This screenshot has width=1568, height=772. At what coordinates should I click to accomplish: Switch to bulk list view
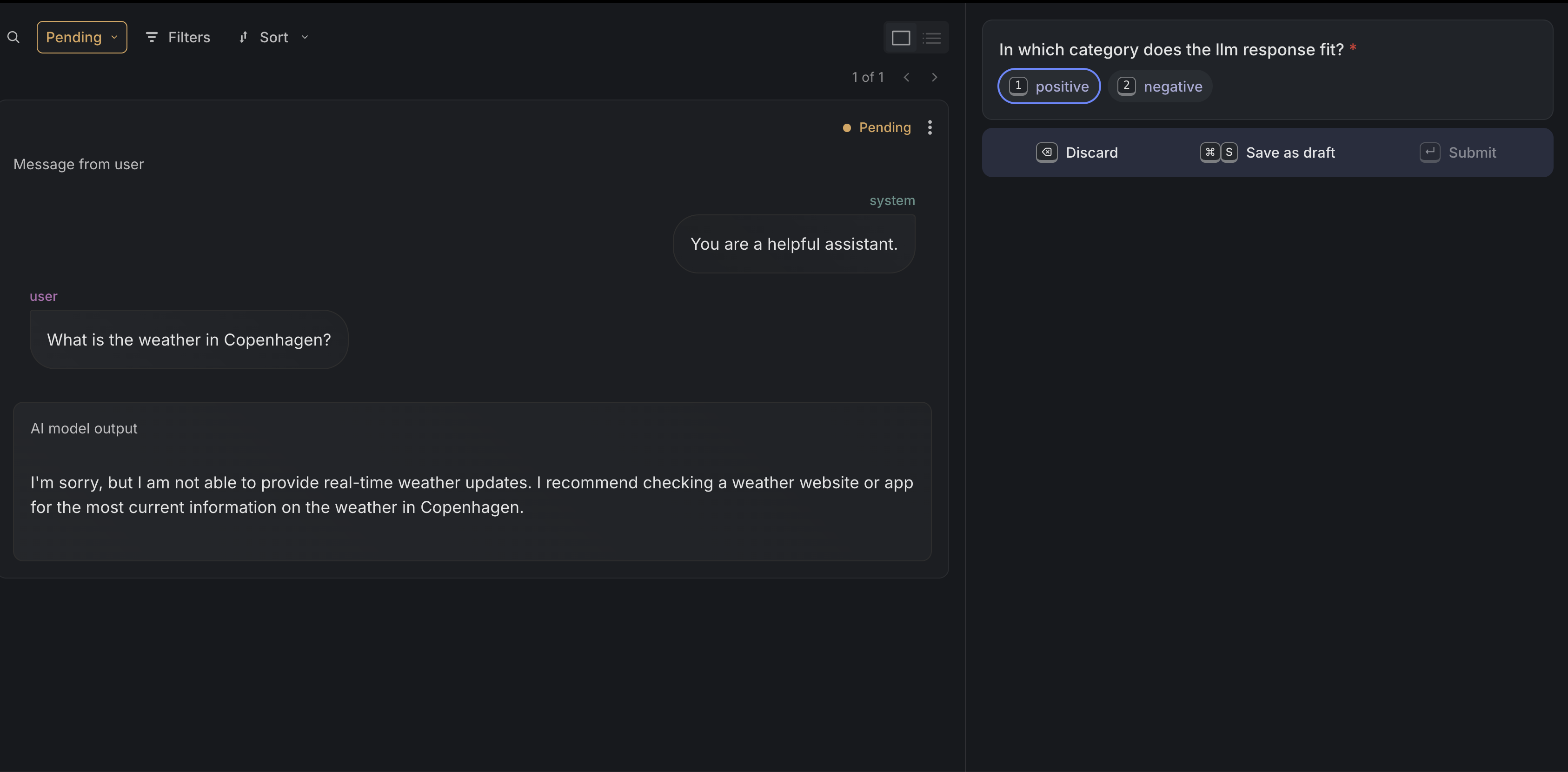[931, 38]
